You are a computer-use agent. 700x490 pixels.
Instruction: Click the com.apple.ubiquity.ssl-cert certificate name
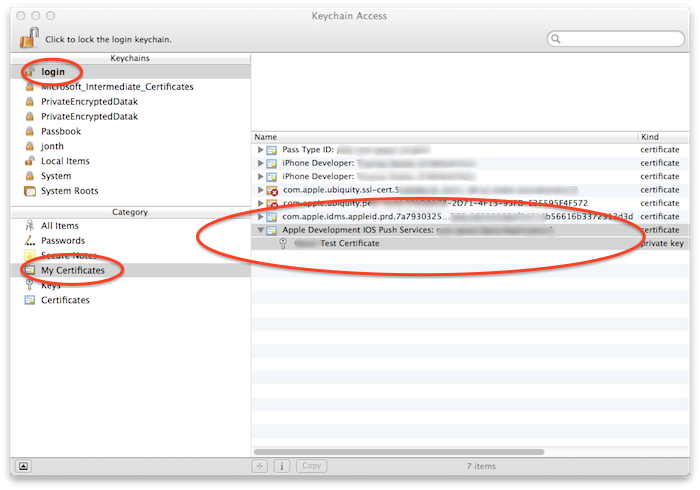coord(430,190)
